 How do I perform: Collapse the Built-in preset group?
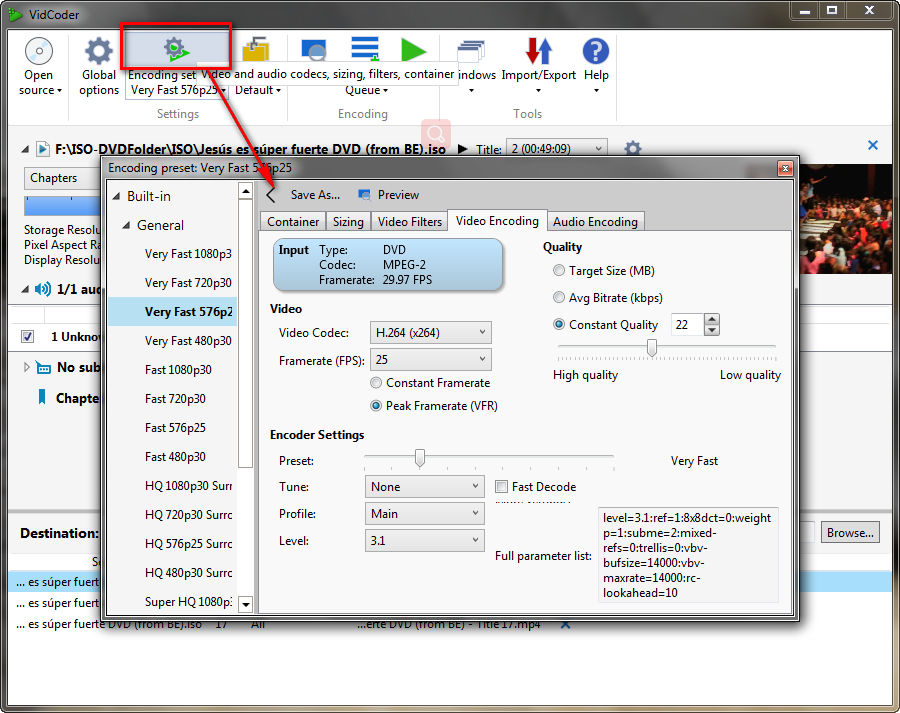tap(117, 196)
